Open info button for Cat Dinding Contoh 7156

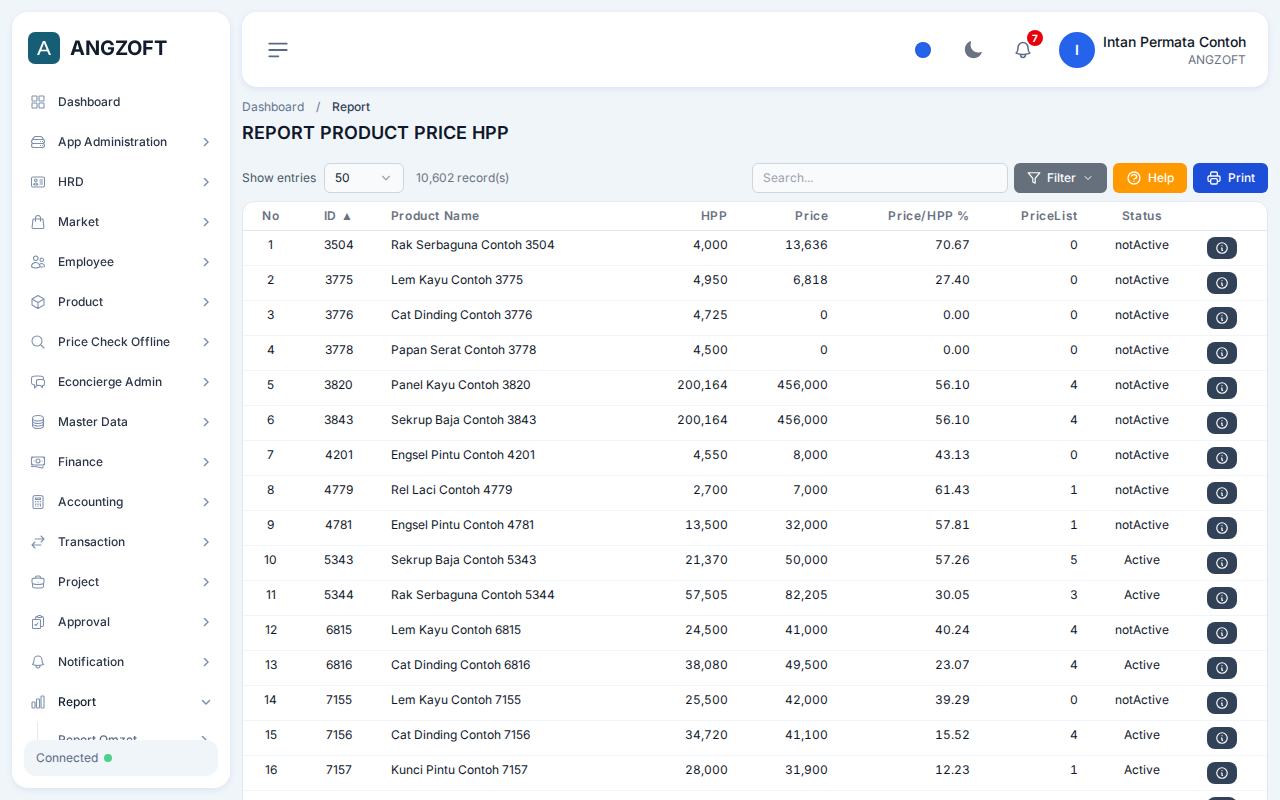(1222, 738)
